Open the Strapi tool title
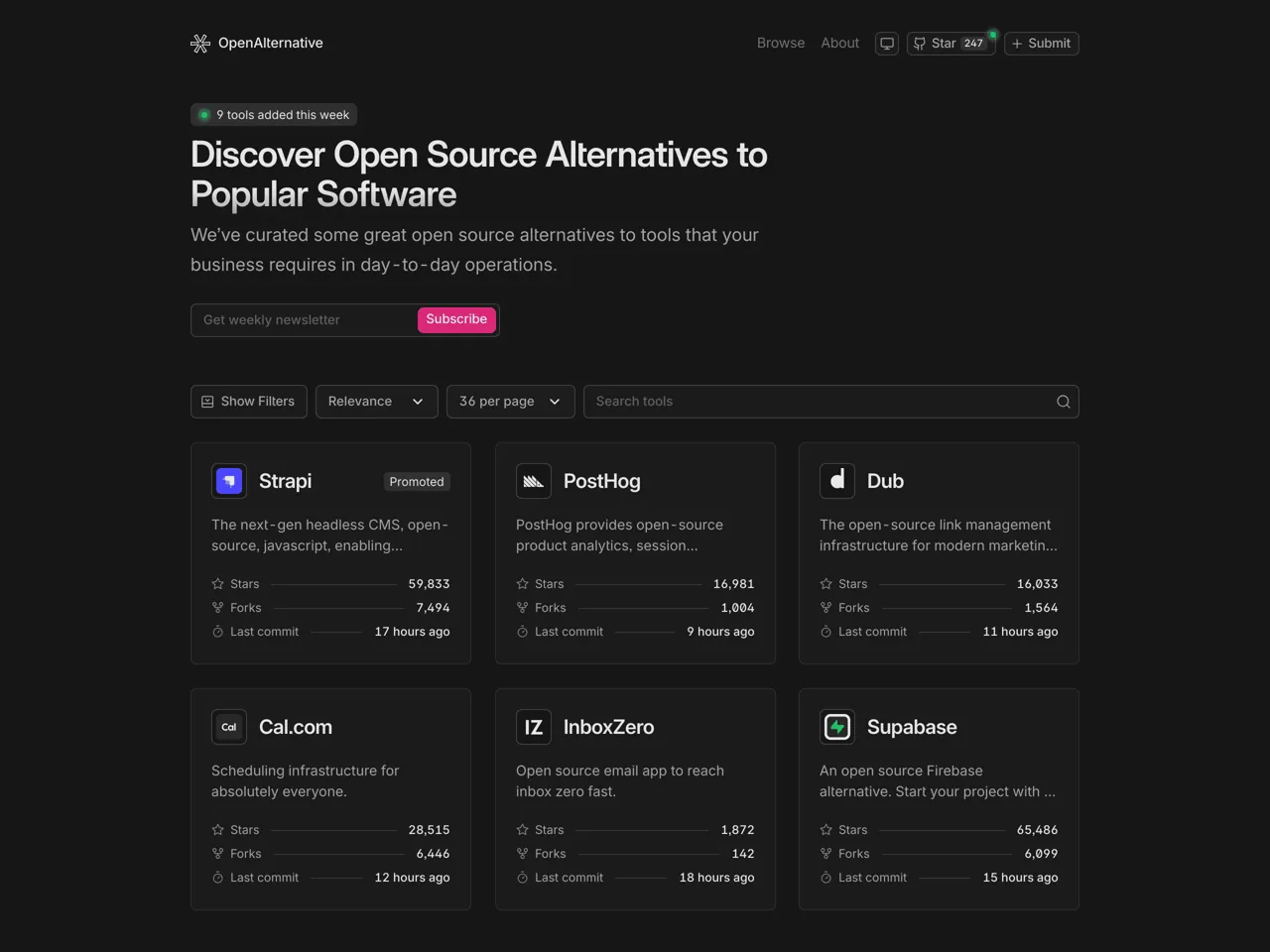Viewport: 1270px width, 952px height. (x=285, y=481)
